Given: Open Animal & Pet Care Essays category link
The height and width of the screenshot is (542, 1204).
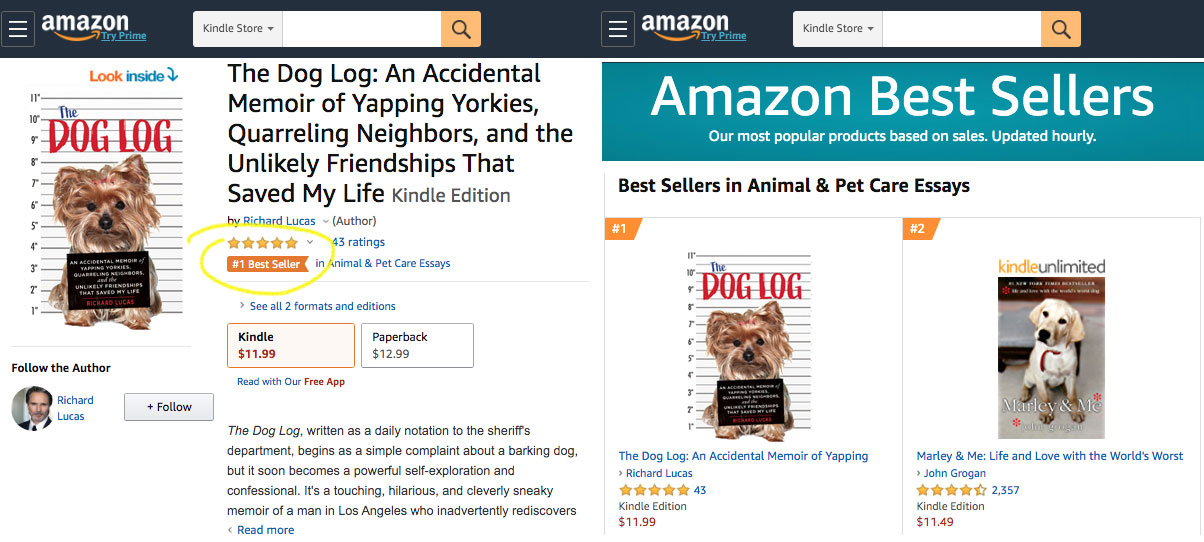Looking at the screenshot, I should [x=389, y=264].
